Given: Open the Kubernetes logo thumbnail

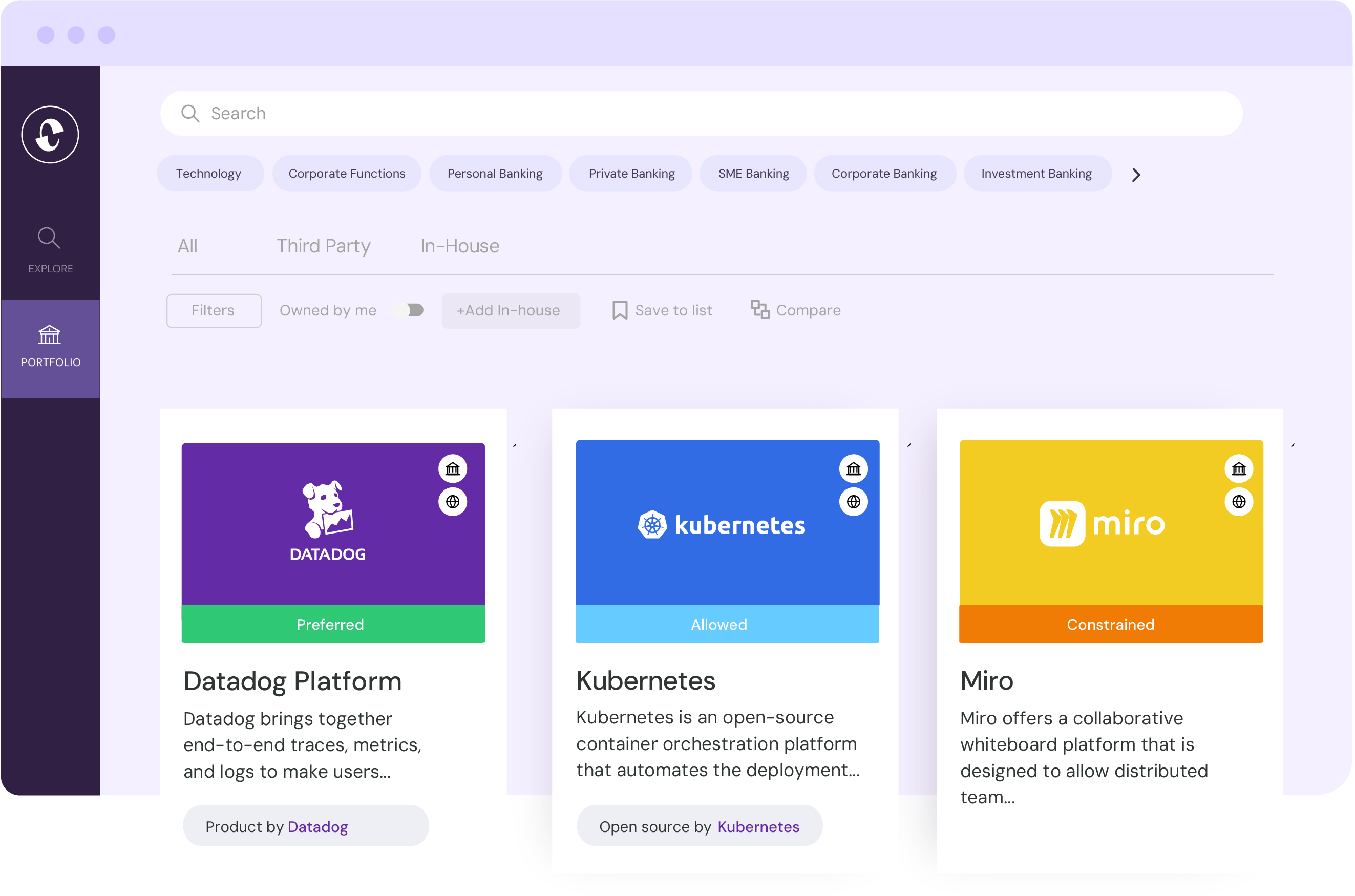Looking at the screenshot, I should (x=728, y=523).
